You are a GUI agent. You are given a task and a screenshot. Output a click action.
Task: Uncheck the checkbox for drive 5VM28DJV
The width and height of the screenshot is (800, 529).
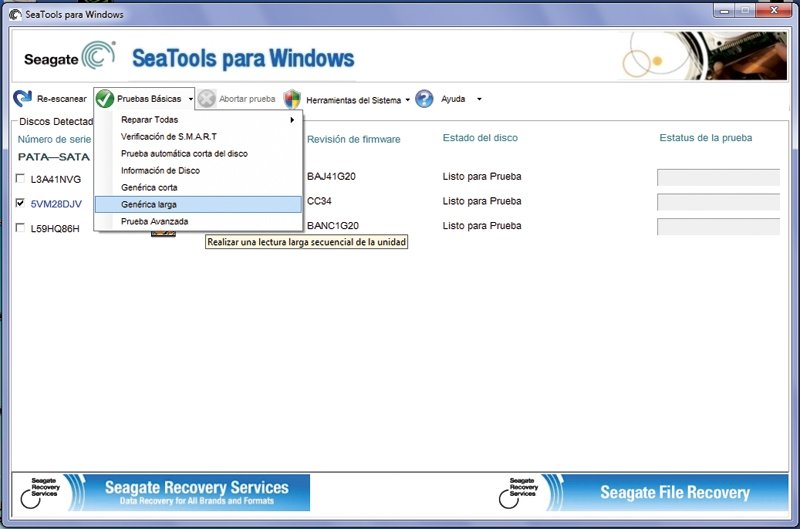coord(20,203)
